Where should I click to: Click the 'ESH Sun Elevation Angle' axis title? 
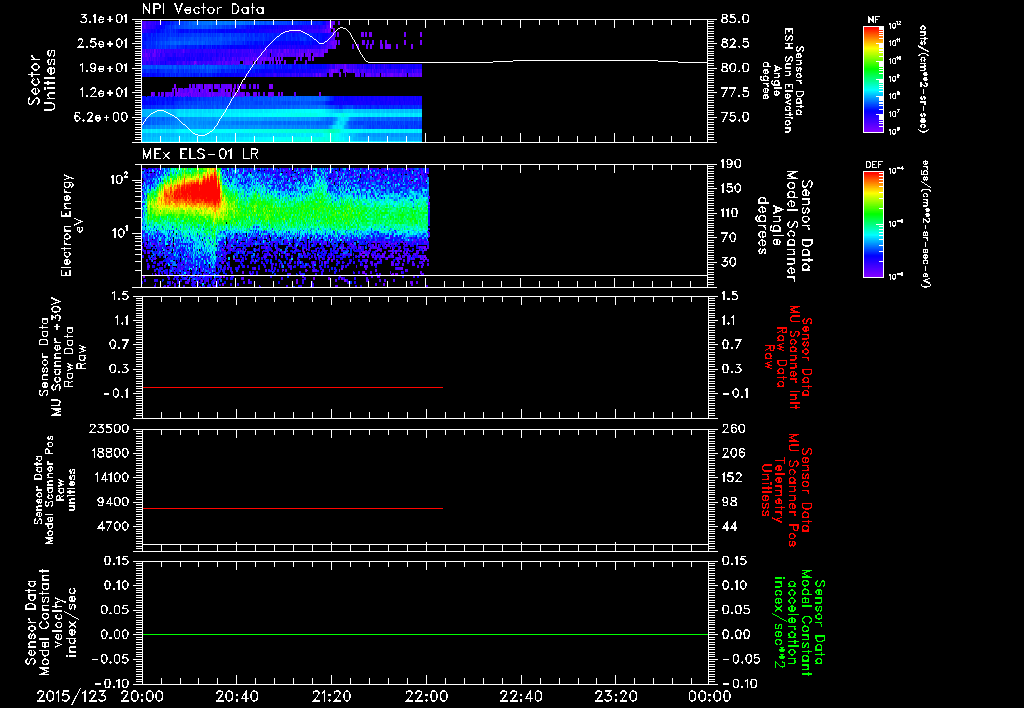click(782, 80)
